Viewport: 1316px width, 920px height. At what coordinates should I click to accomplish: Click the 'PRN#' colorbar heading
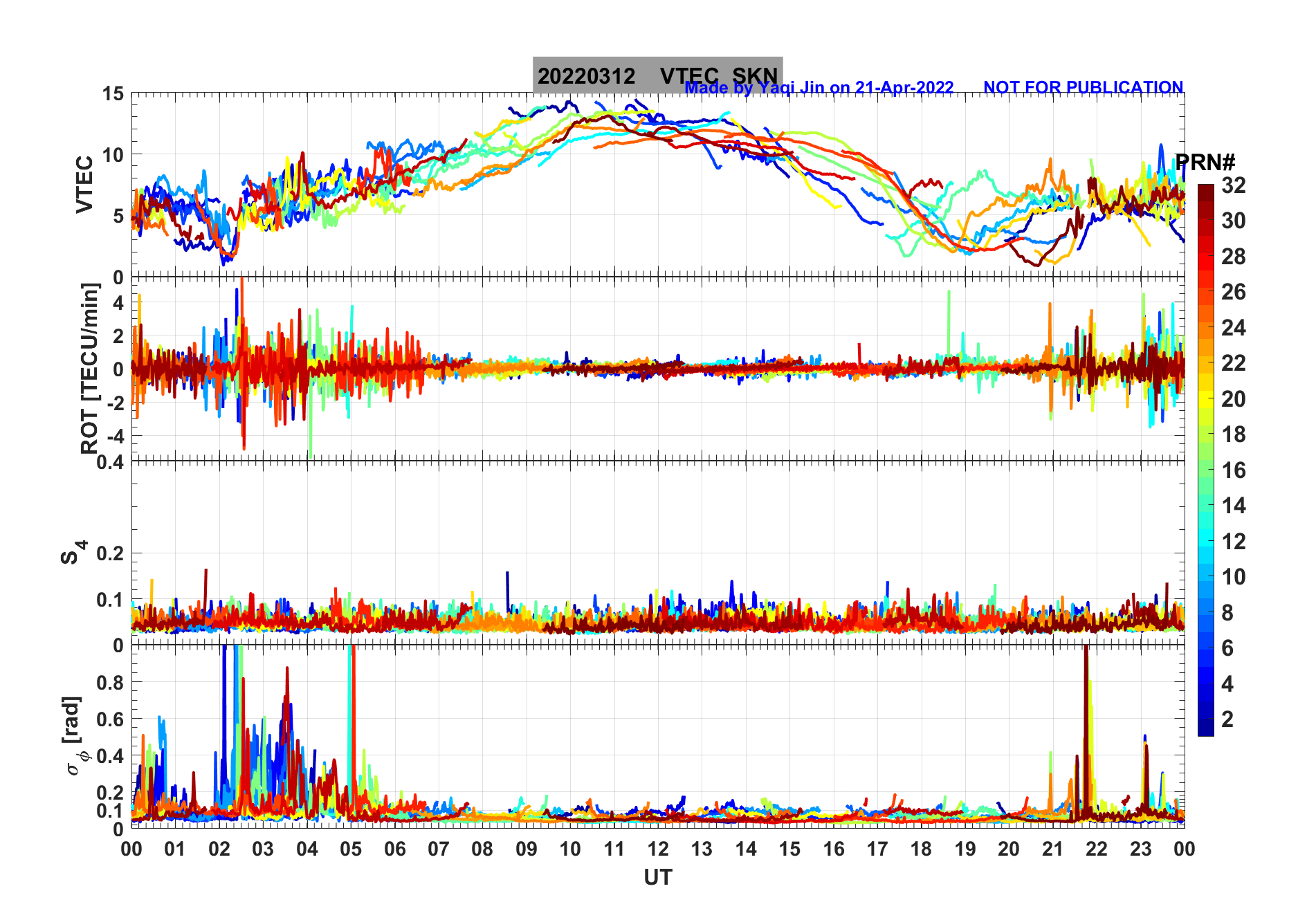pos(1205,163)
